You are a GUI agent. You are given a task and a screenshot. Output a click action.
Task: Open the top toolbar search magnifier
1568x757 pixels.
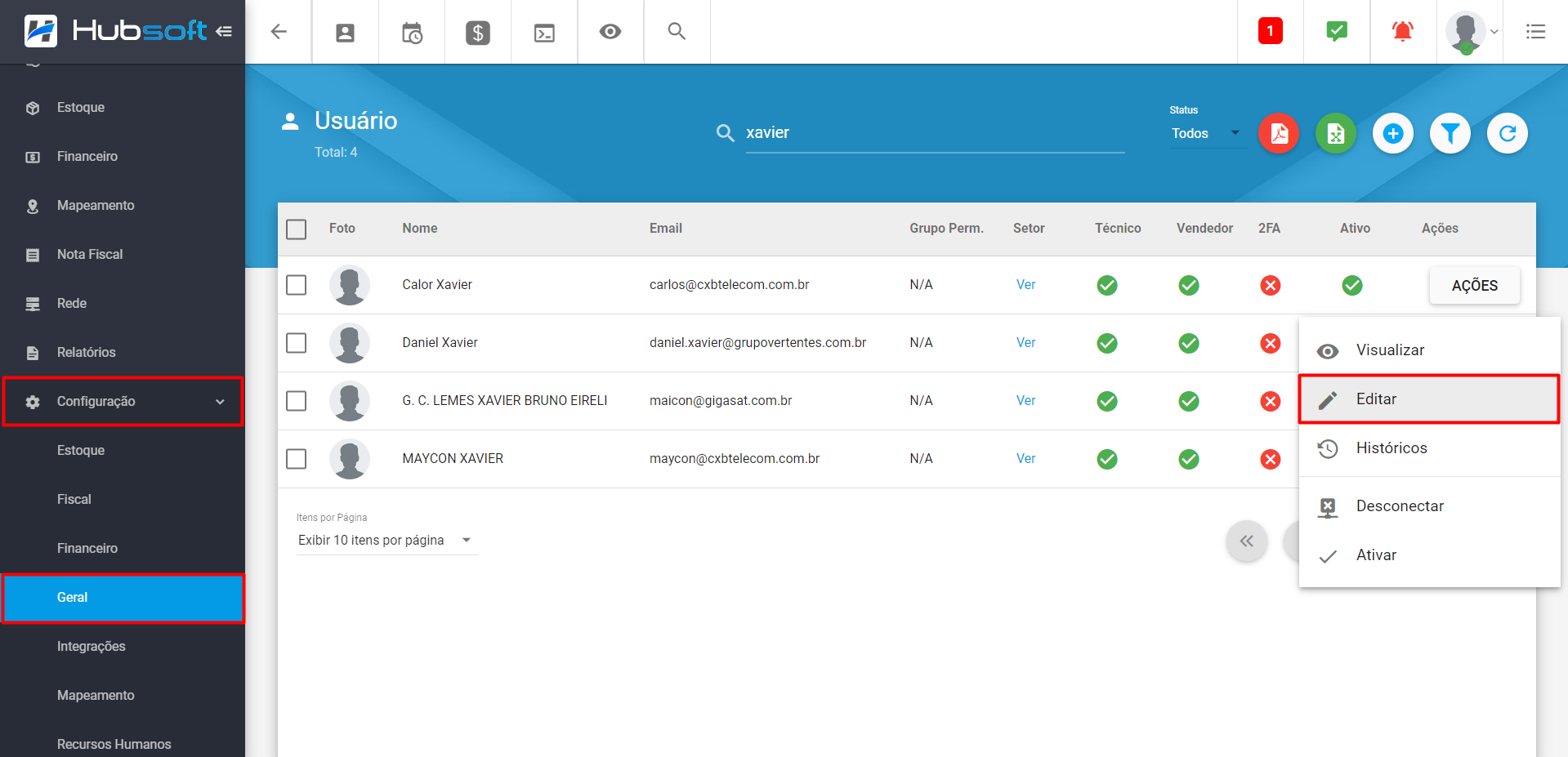coord(677,31)
